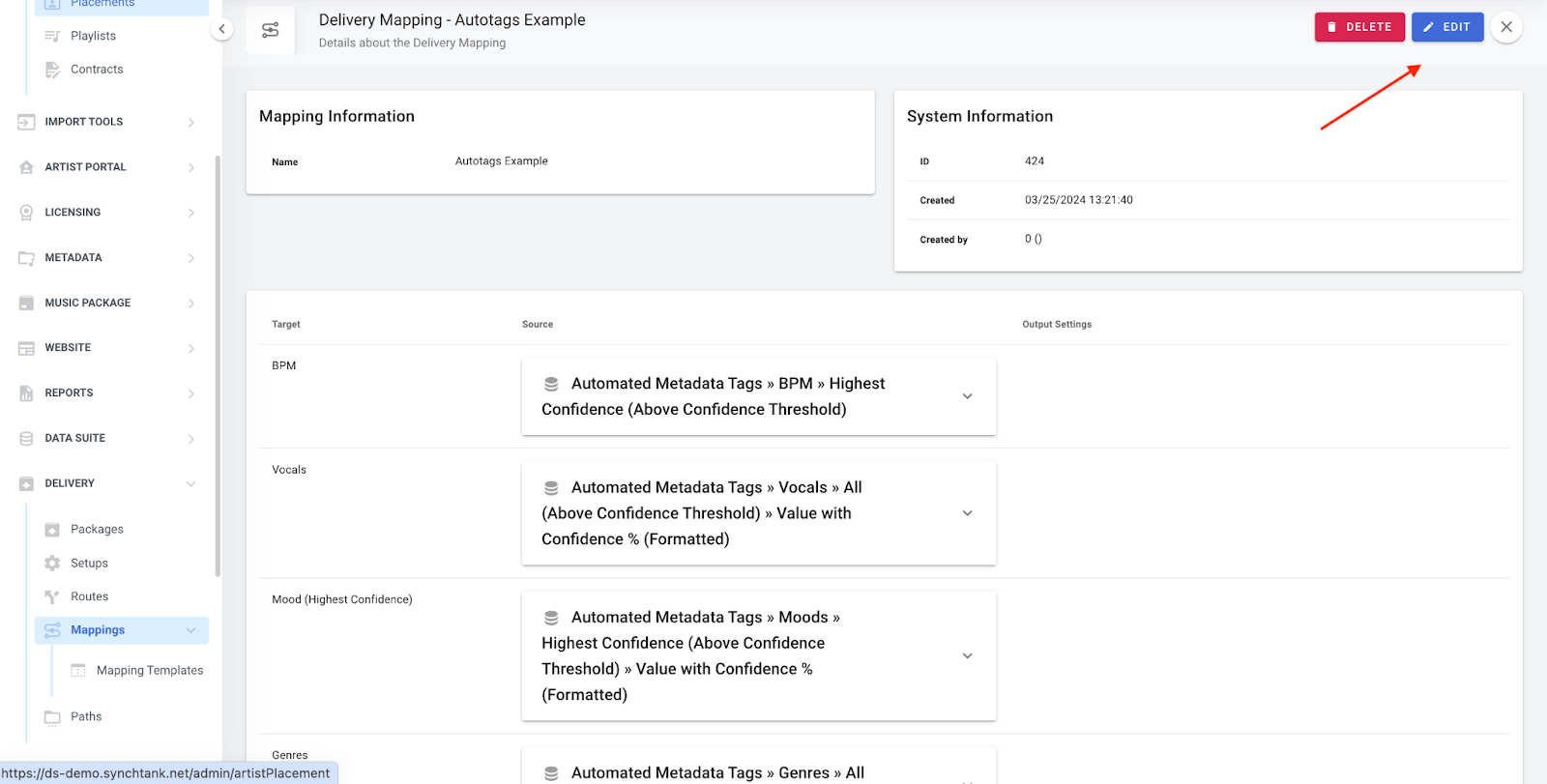Click the Import Tools sidebar icon
This screenshot has height=784, width=1547.
(26, 122)
